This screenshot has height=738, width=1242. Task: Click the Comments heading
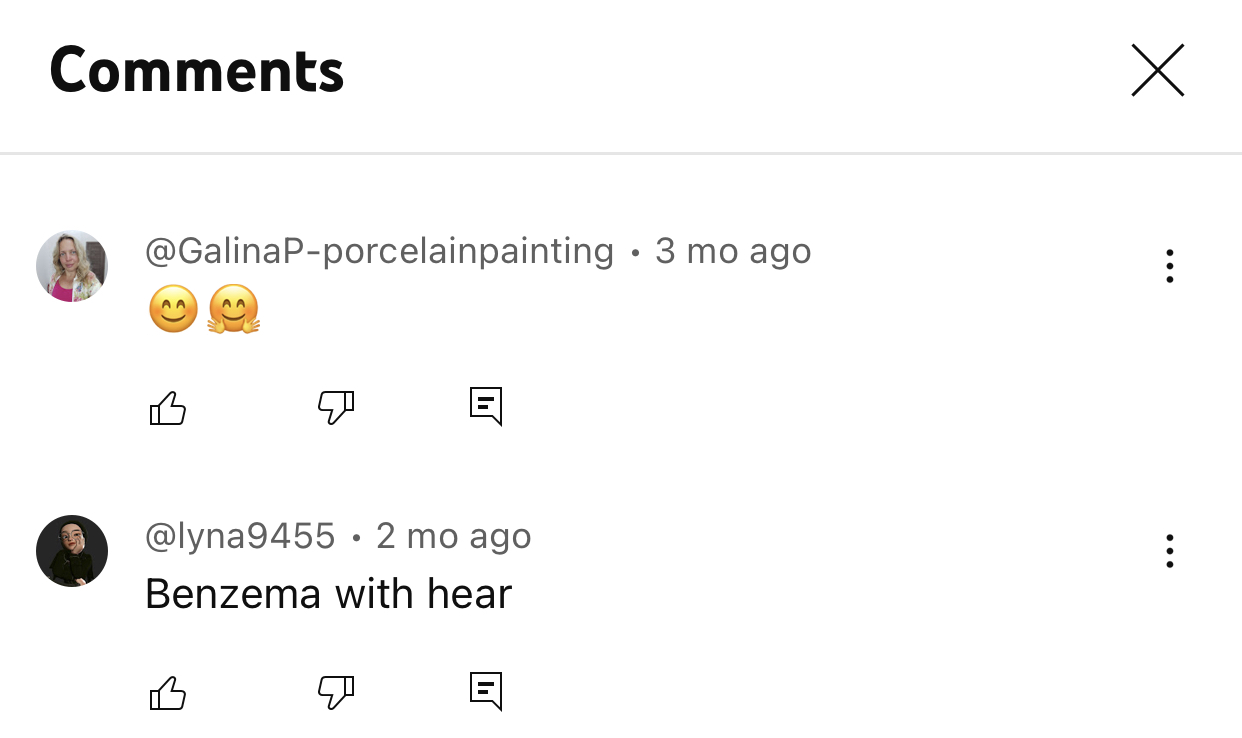pos(197,71)
